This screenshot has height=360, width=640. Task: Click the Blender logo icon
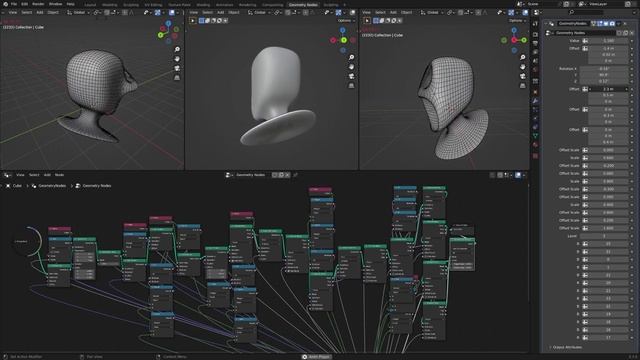pyautogui.click(x=5, y=4)
